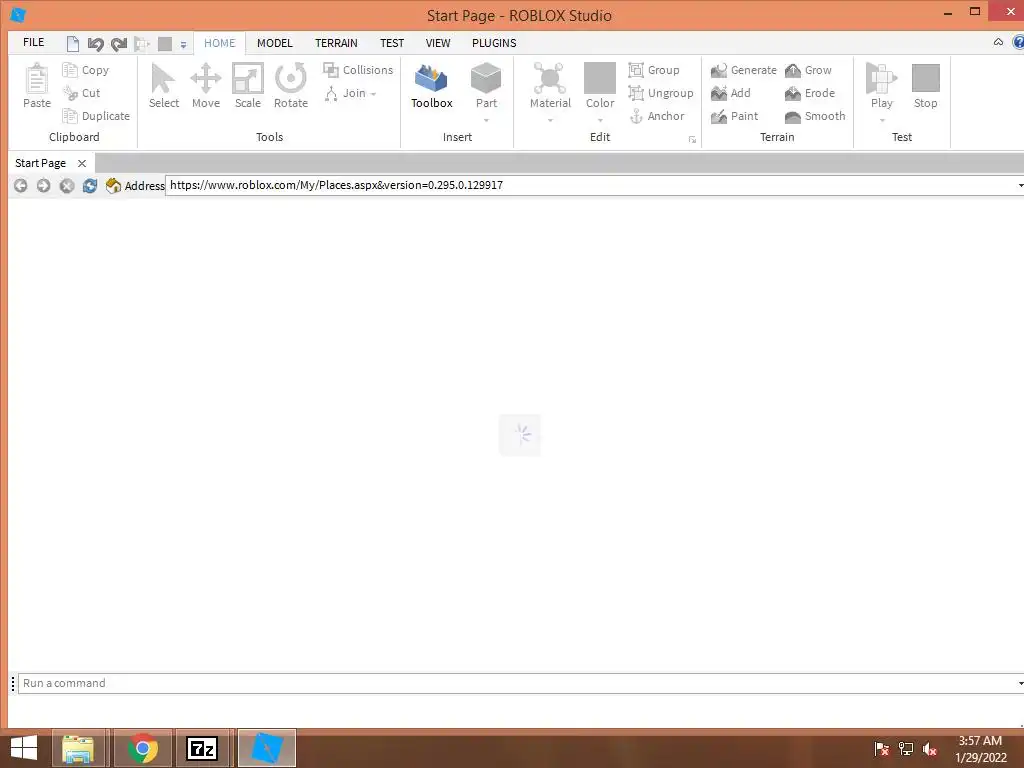Click Erode terrain tool
This screenshot has height=768, width=1024.
pos(810,93)
